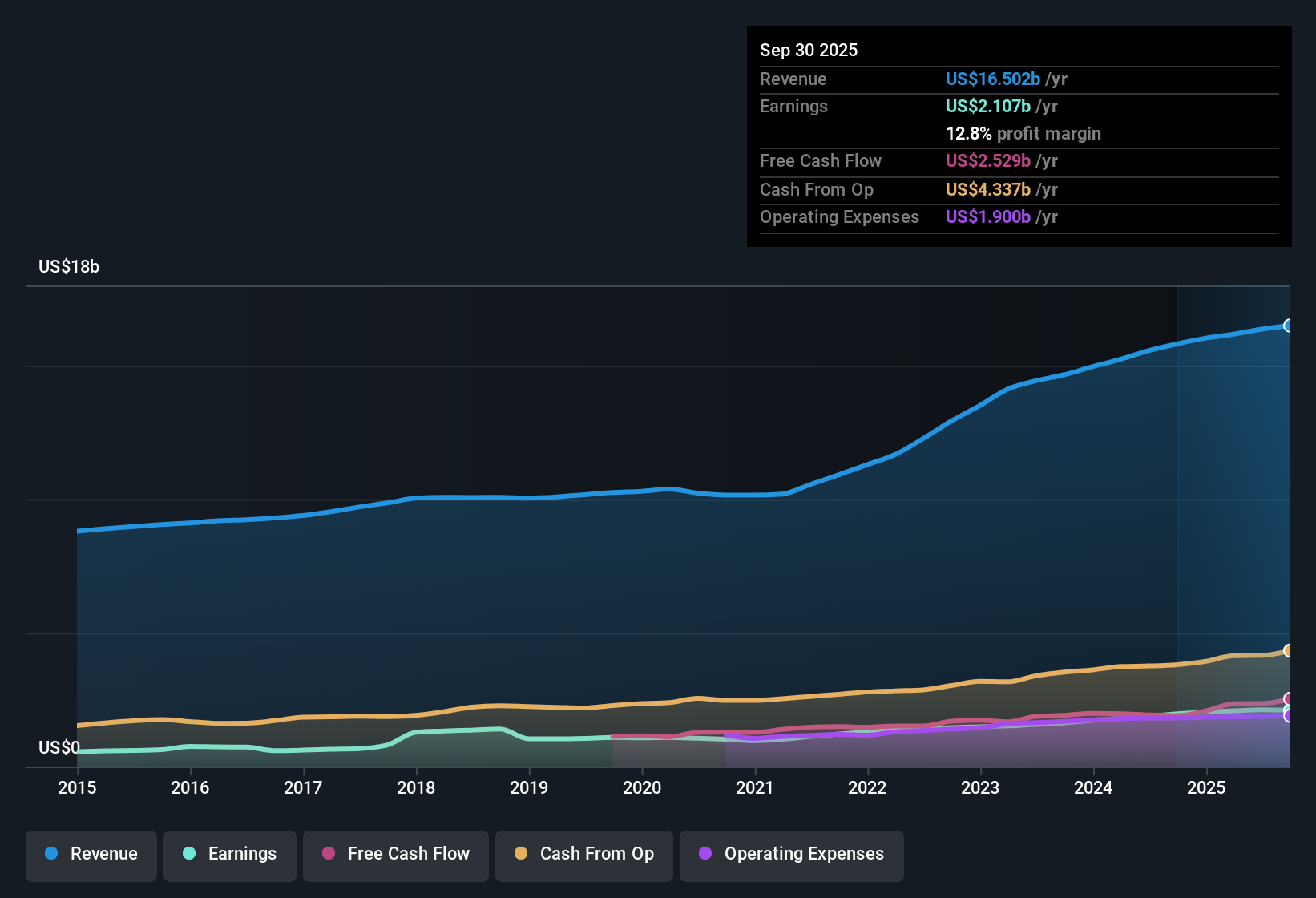Click the purple Operating Expenses legend dot
Image resolution: width=1316 pixels, height=898 pixels.
(x=704, y=855)
